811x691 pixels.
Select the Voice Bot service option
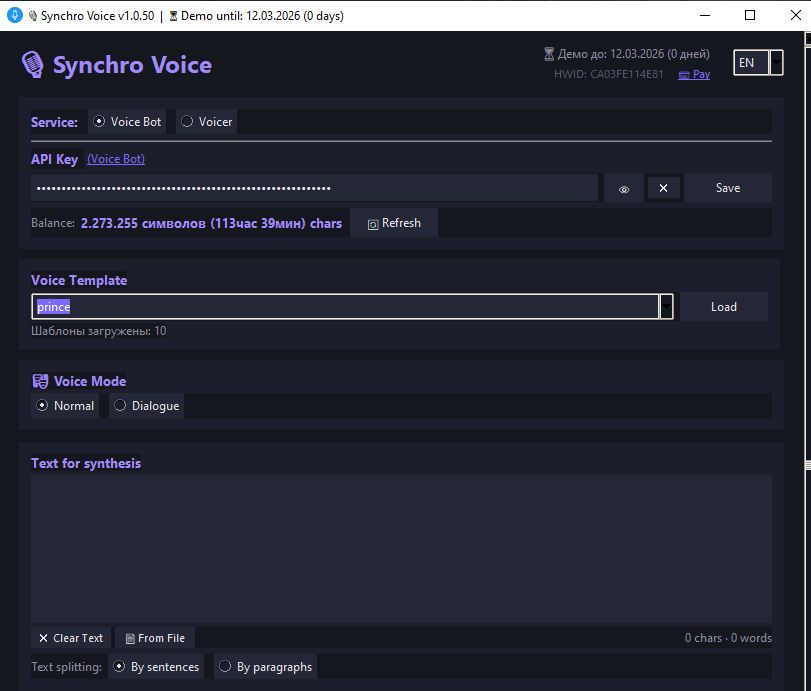click(99, 121)
